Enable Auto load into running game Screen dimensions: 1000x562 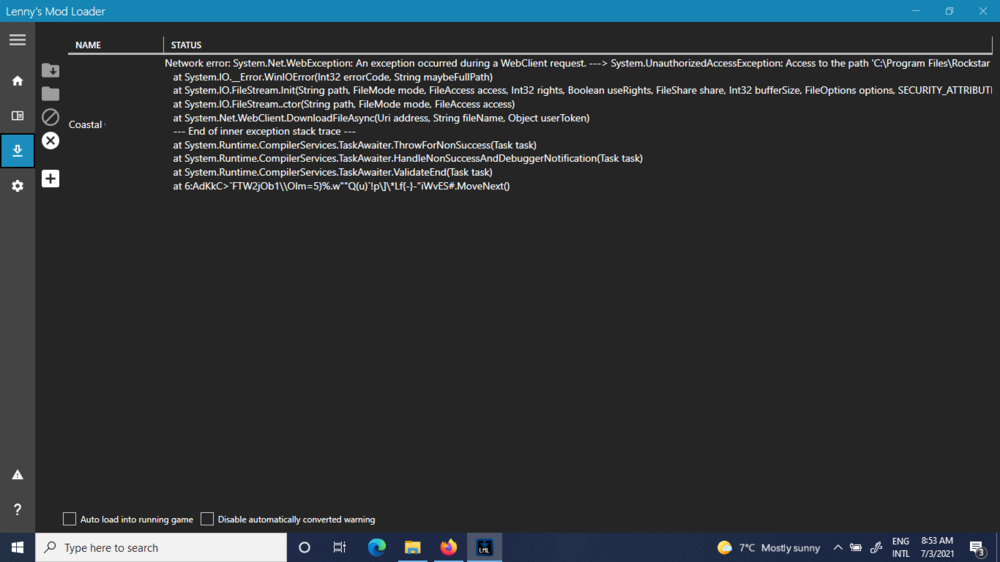click(x=69, y=519)
